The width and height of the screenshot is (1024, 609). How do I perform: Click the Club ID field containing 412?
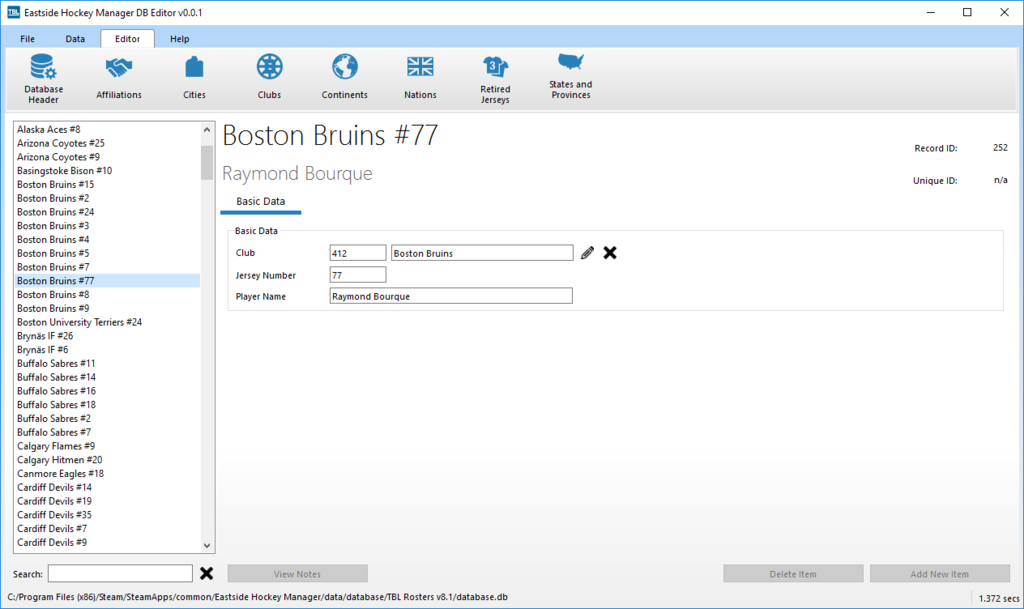[358, 253]
